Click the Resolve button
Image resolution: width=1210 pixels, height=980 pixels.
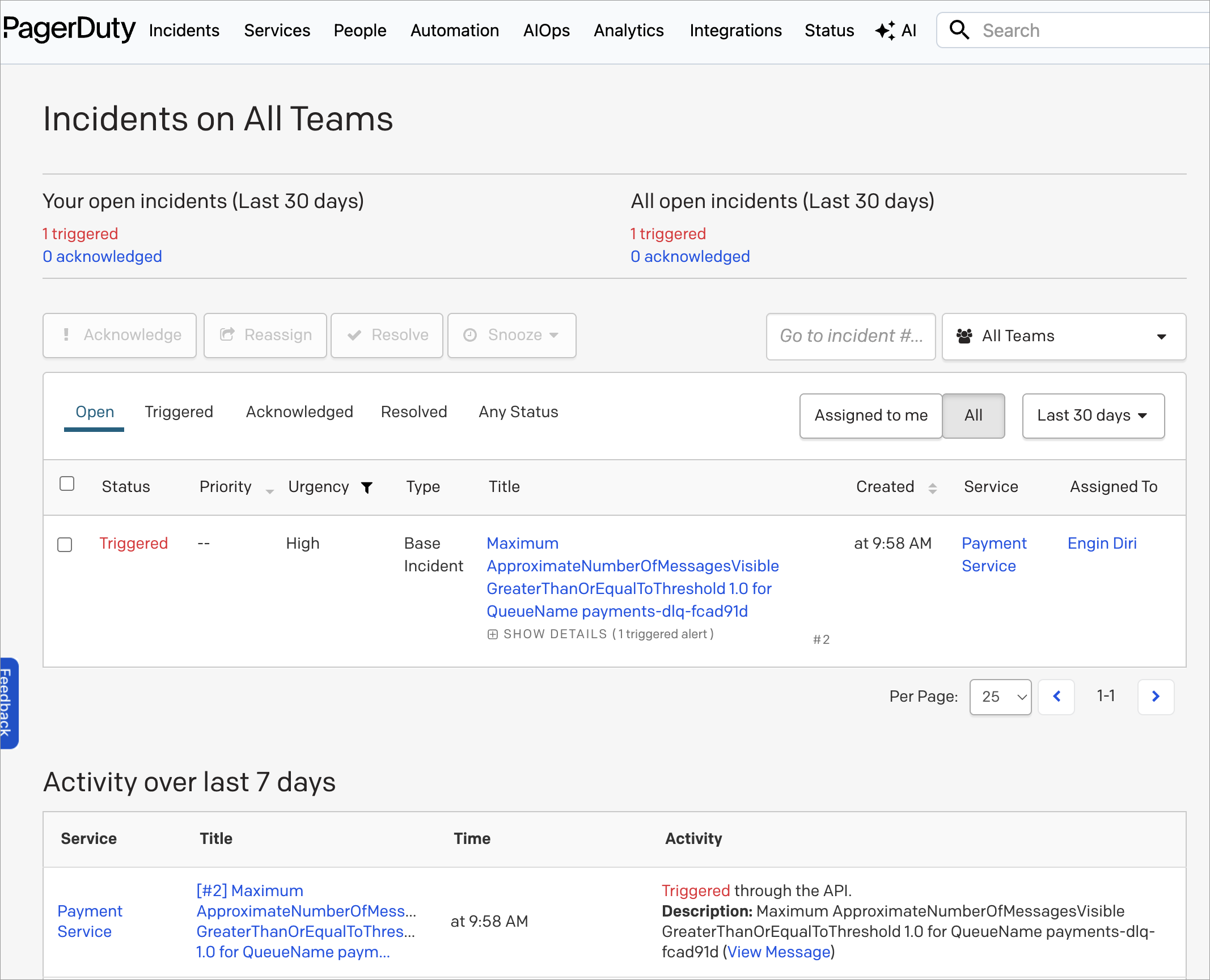[387, 335]
